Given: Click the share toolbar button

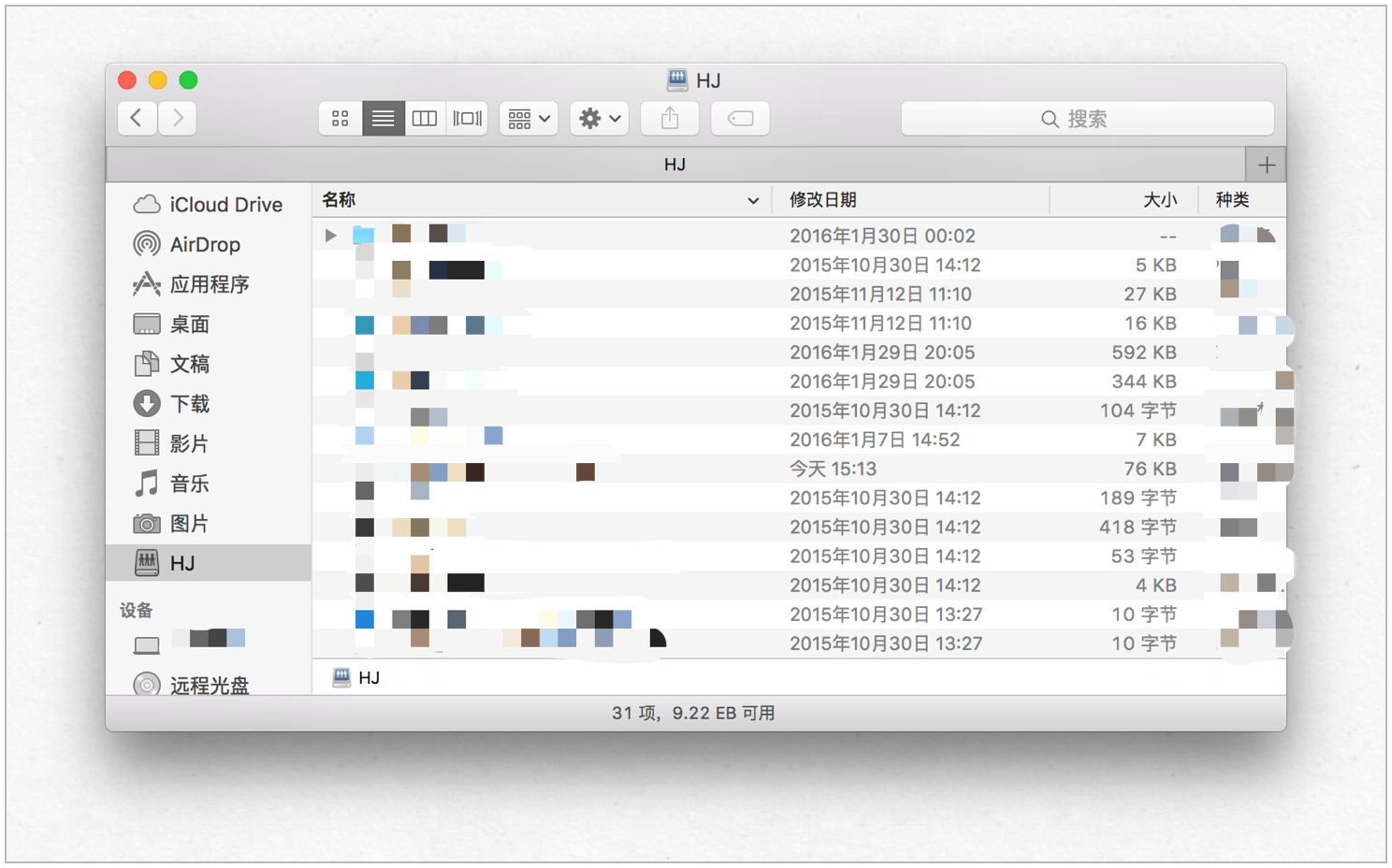Looking at the screenshot, I should [x=670, y=119].
